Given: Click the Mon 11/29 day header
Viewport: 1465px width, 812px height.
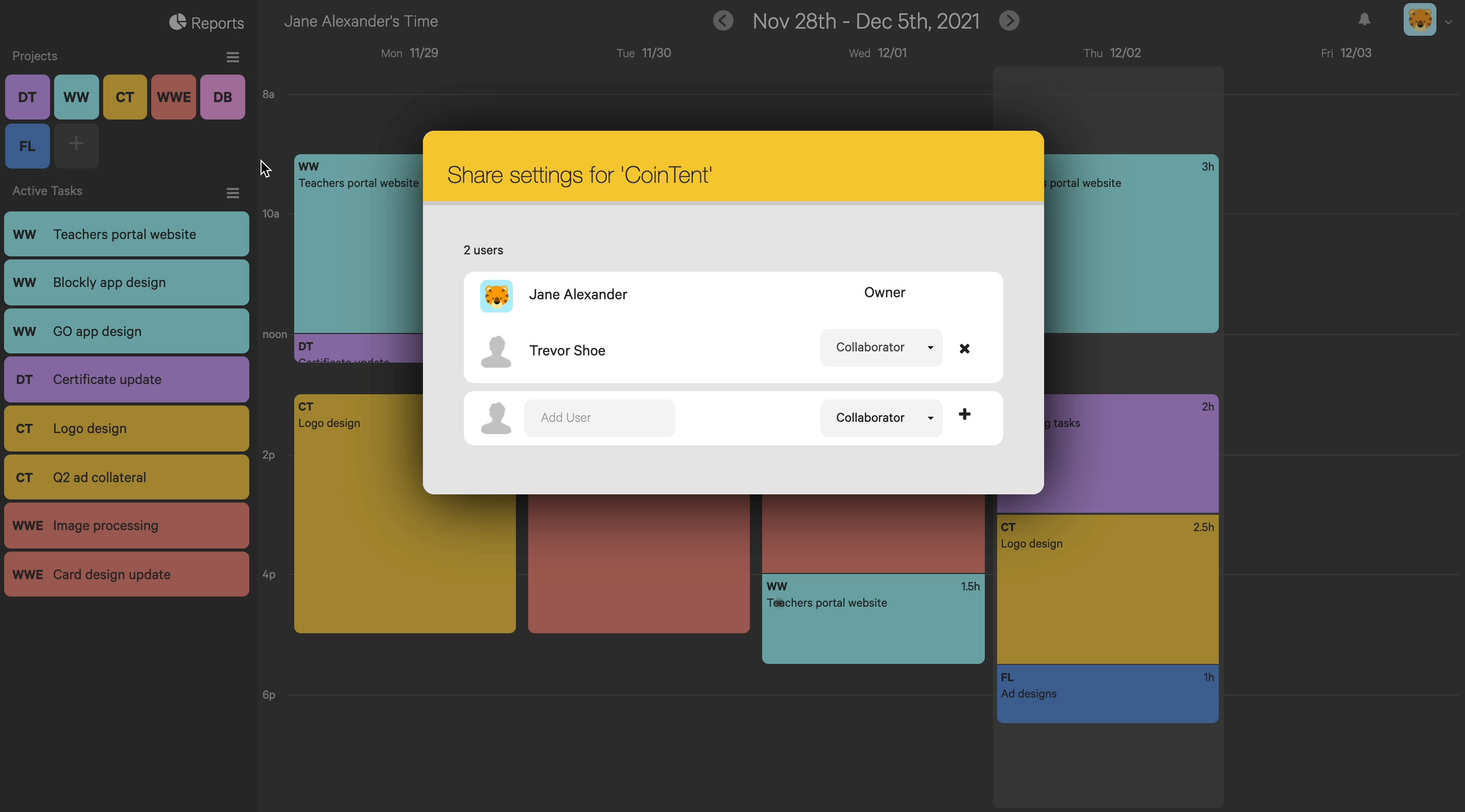Looking at the screenshot, I should point(410,53).
